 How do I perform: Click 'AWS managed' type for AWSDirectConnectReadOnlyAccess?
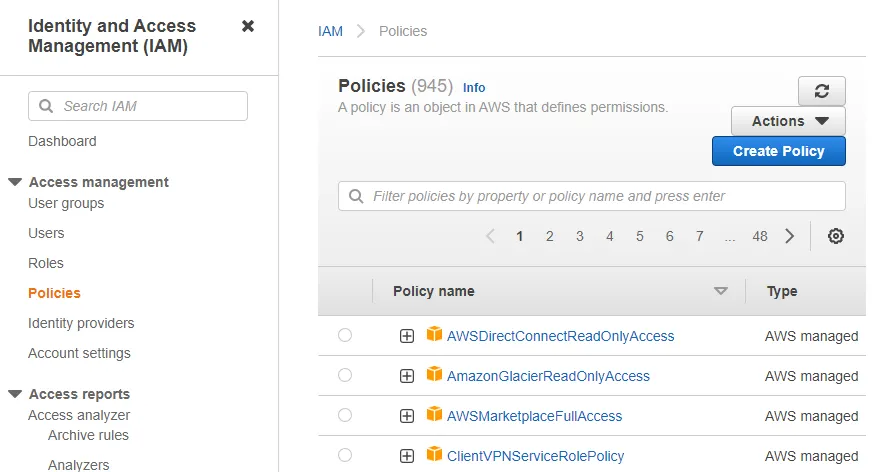coord(811,336)
